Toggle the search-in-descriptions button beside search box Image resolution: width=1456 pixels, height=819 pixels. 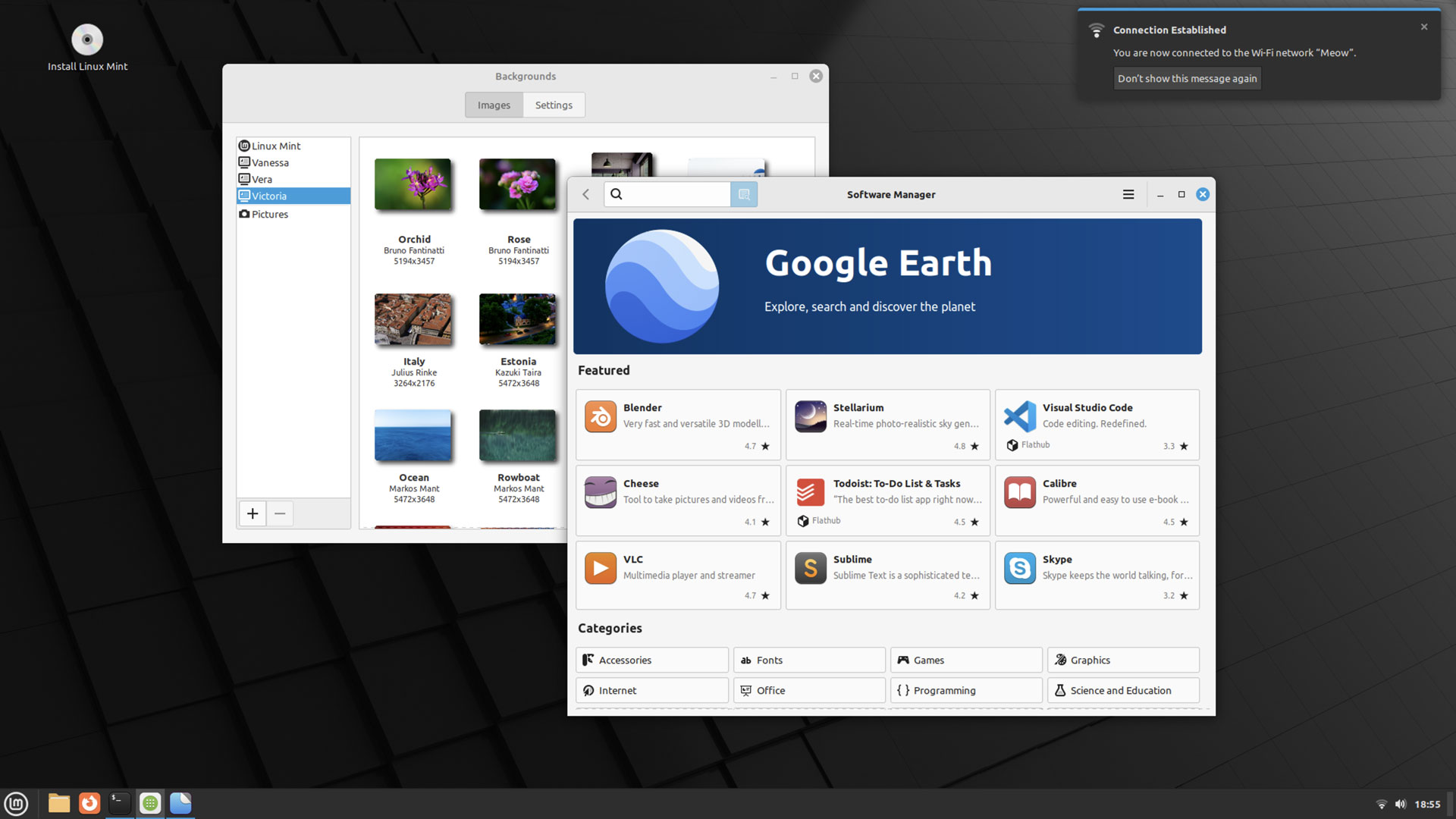pyautogui.click(x=744, y=195)
